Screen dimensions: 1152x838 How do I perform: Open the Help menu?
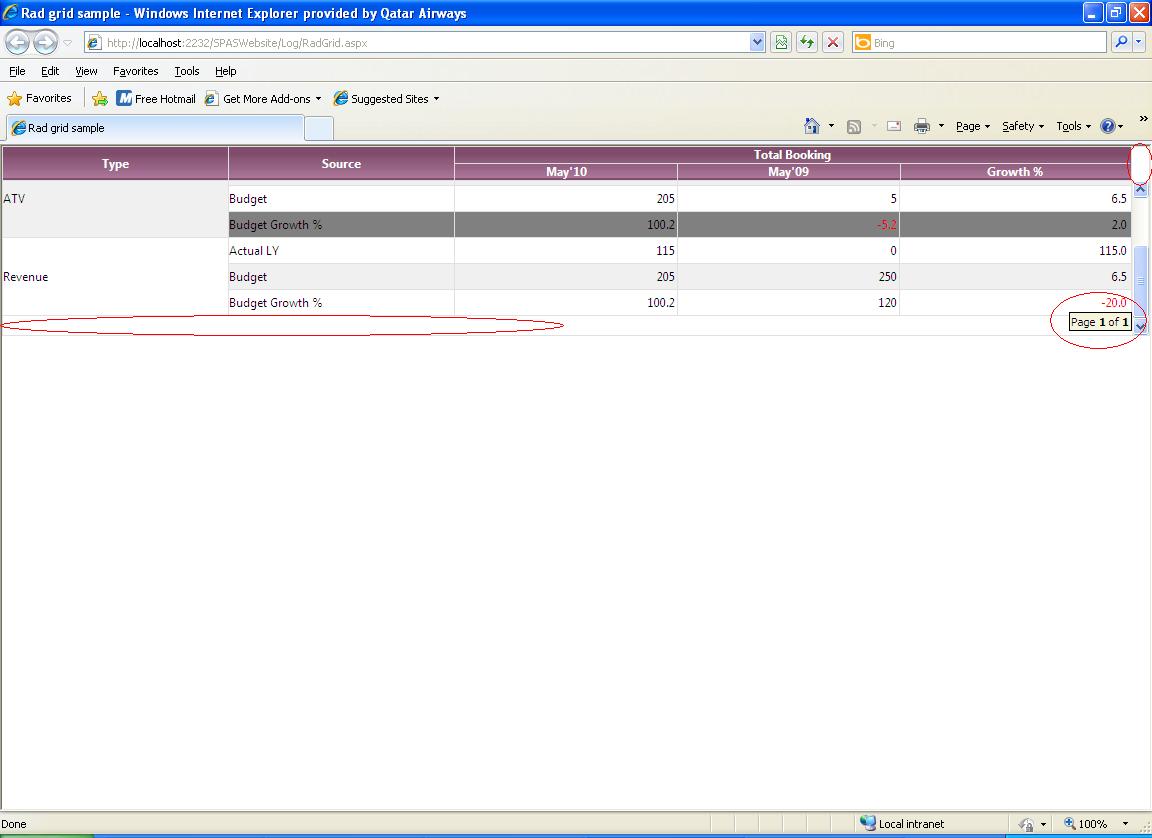226,71
